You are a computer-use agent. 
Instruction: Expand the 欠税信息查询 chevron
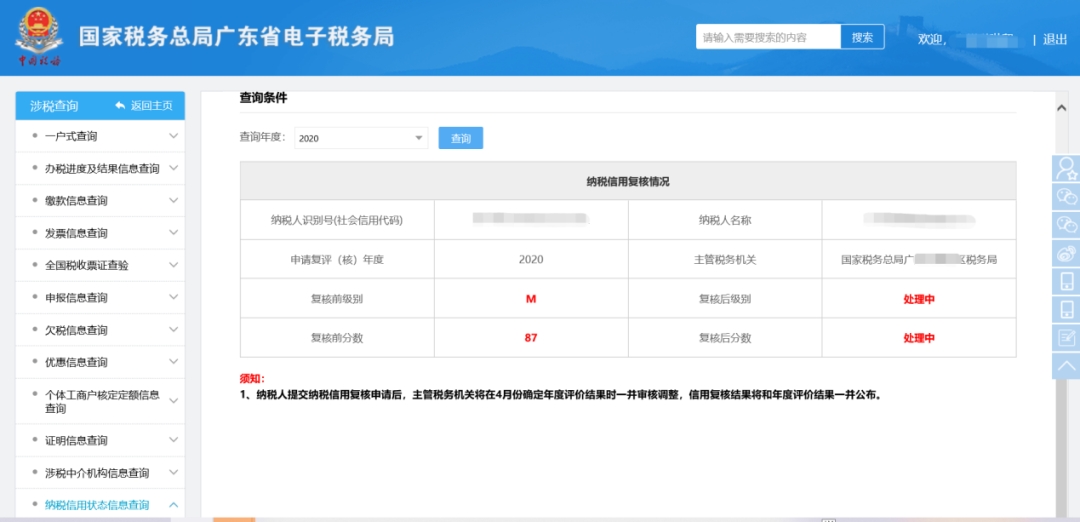click(174, 330)
